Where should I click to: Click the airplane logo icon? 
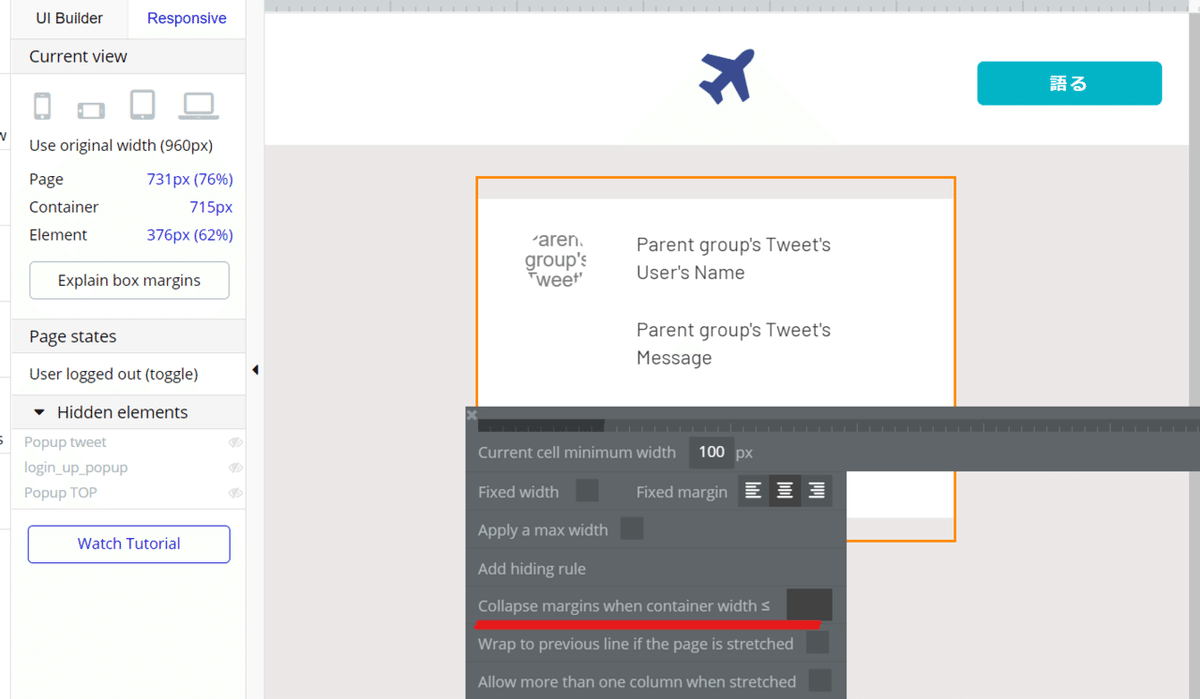coord(727,76)
